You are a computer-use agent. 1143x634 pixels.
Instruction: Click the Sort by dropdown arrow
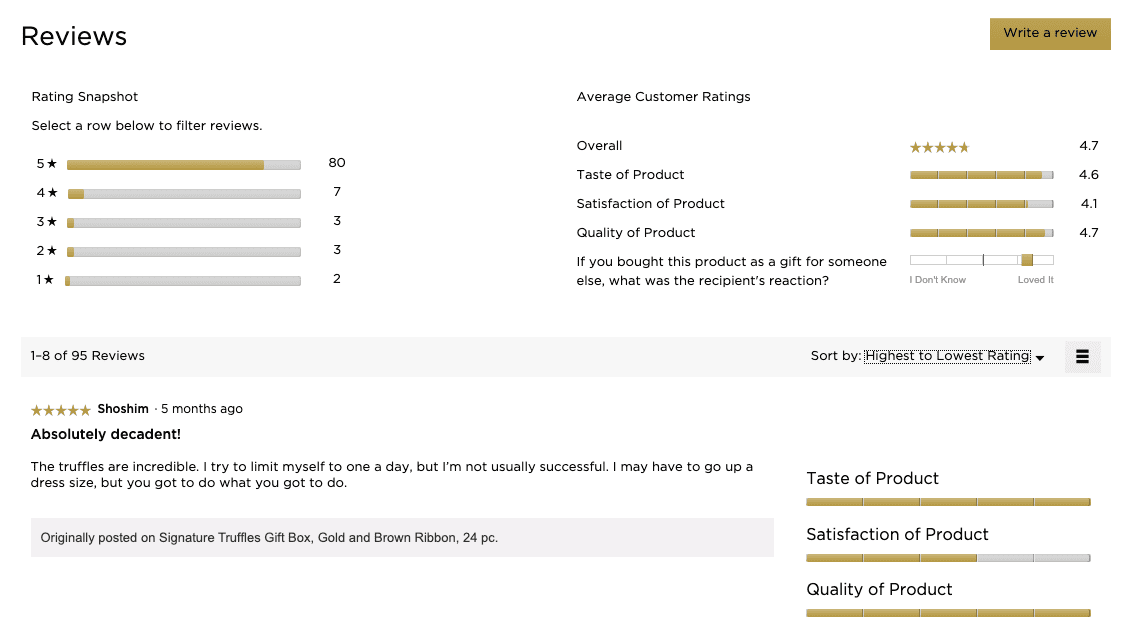coord(1040,358)
